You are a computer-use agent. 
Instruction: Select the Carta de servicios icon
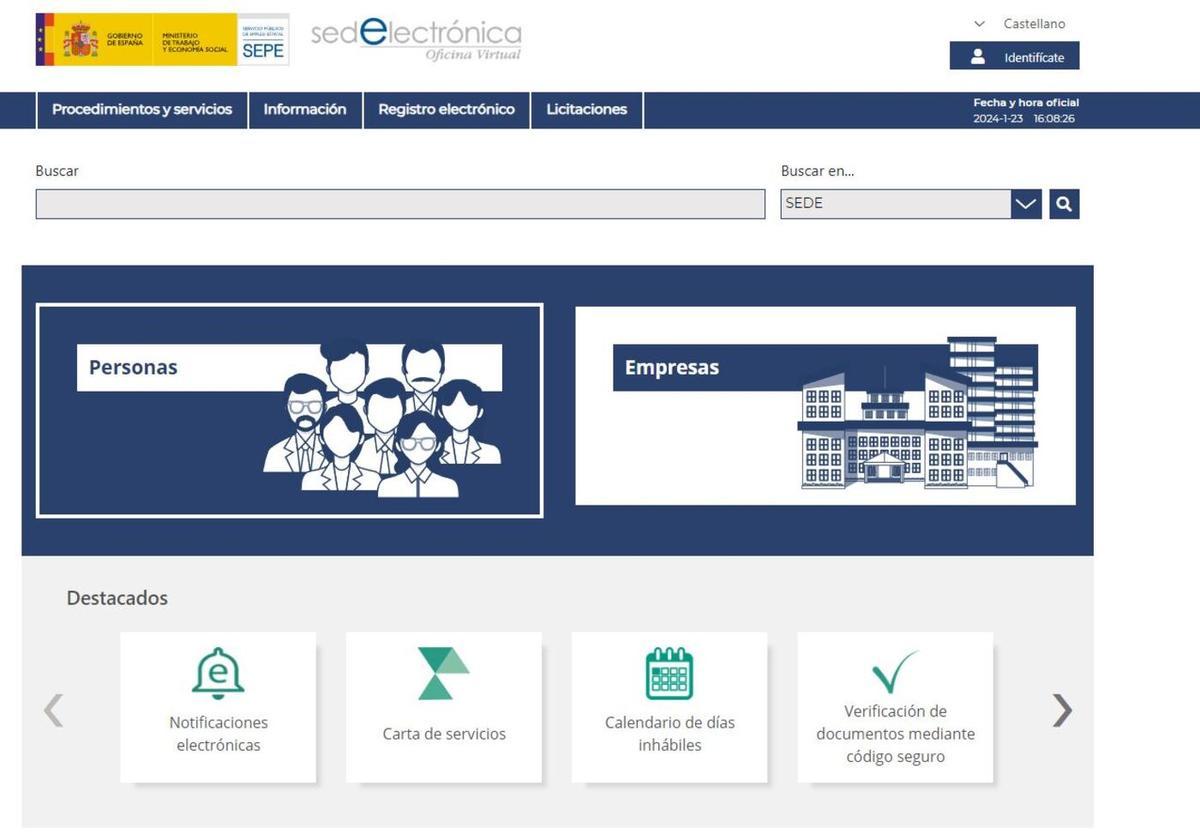coord(444,670)
